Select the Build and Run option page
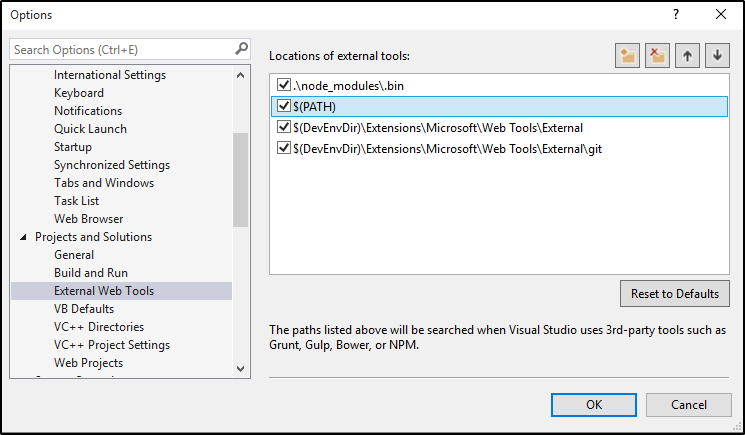 click(x=91, y=273)
